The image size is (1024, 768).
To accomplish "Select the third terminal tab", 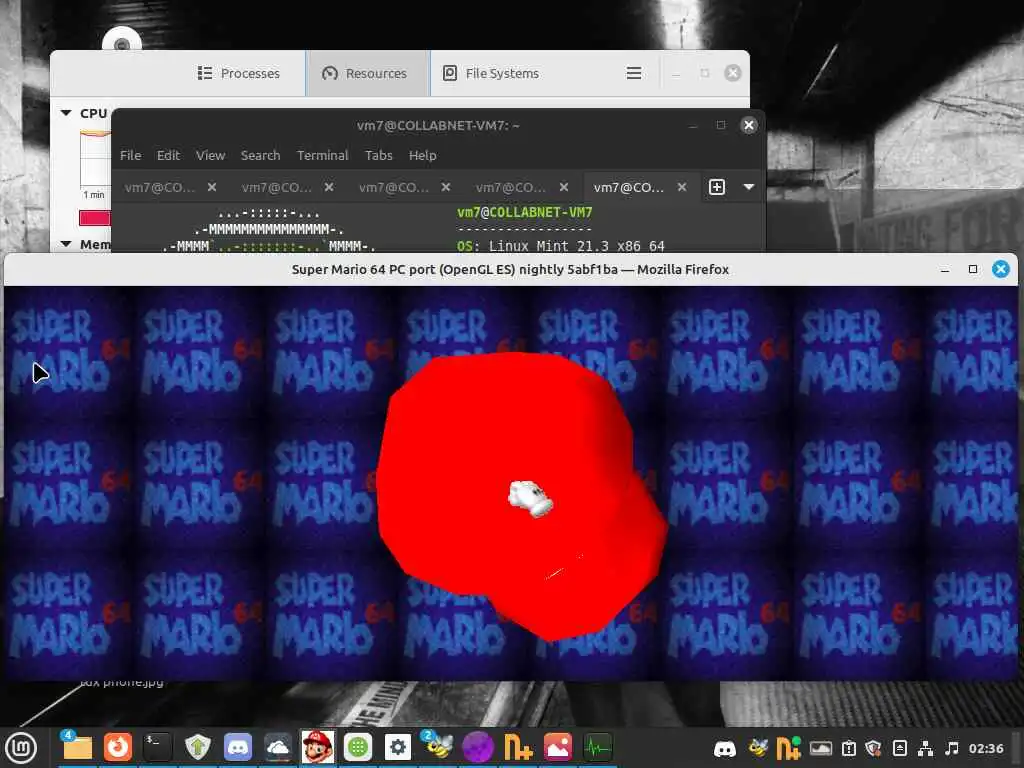I will (394, 187).
